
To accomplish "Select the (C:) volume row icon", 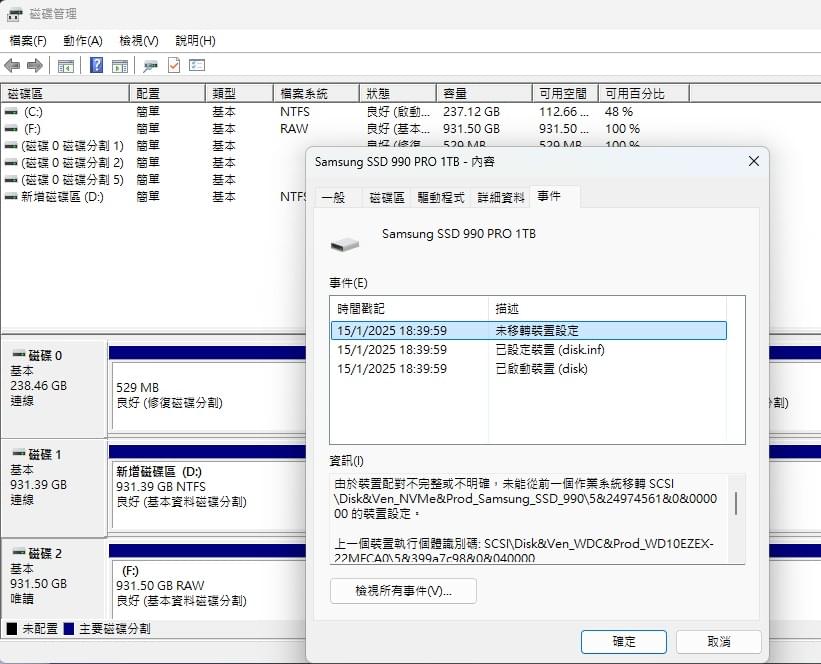I will point(11,112).
